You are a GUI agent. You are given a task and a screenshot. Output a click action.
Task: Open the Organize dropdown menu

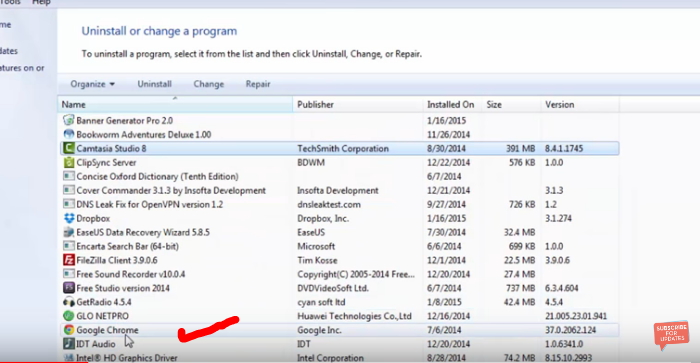92,84
